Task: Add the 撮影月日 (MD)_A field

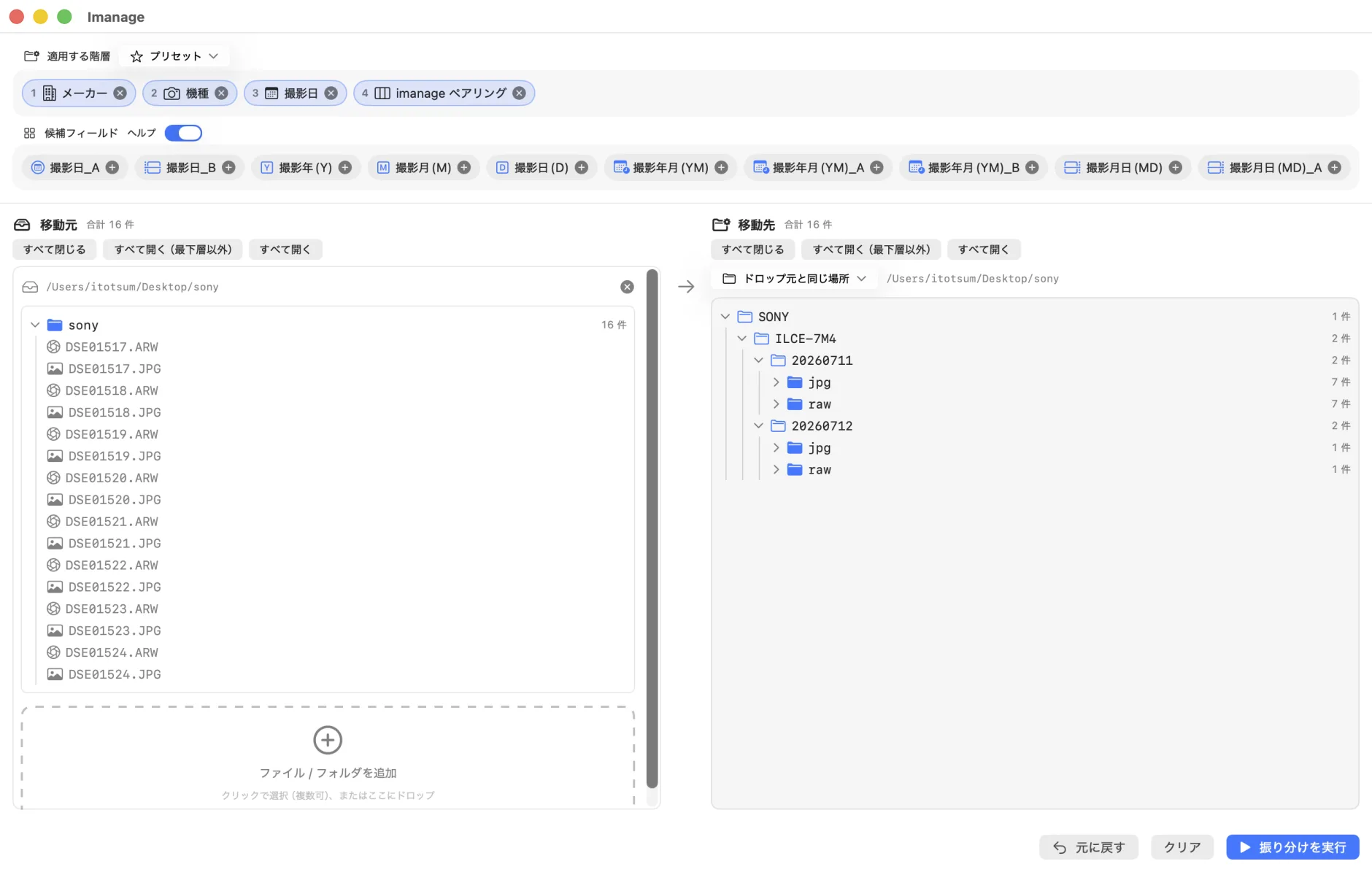Action: coord(1335,168)
